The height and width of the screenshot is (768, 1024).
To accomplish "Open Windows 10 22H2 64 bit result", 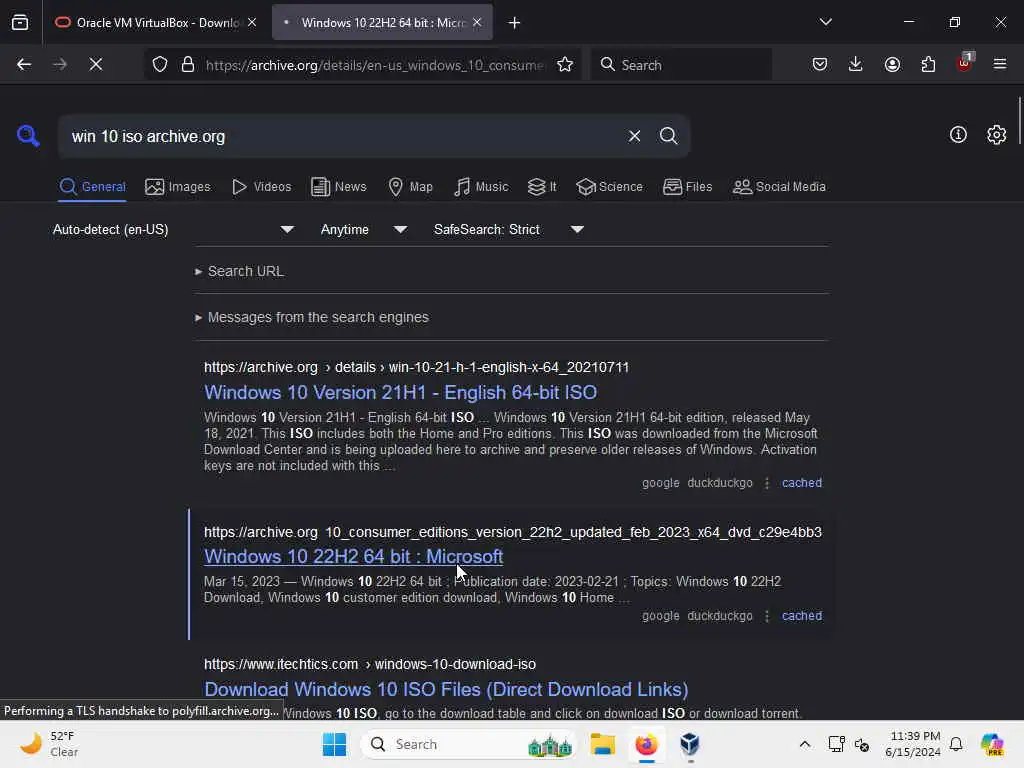I will [x=353, y=556].
